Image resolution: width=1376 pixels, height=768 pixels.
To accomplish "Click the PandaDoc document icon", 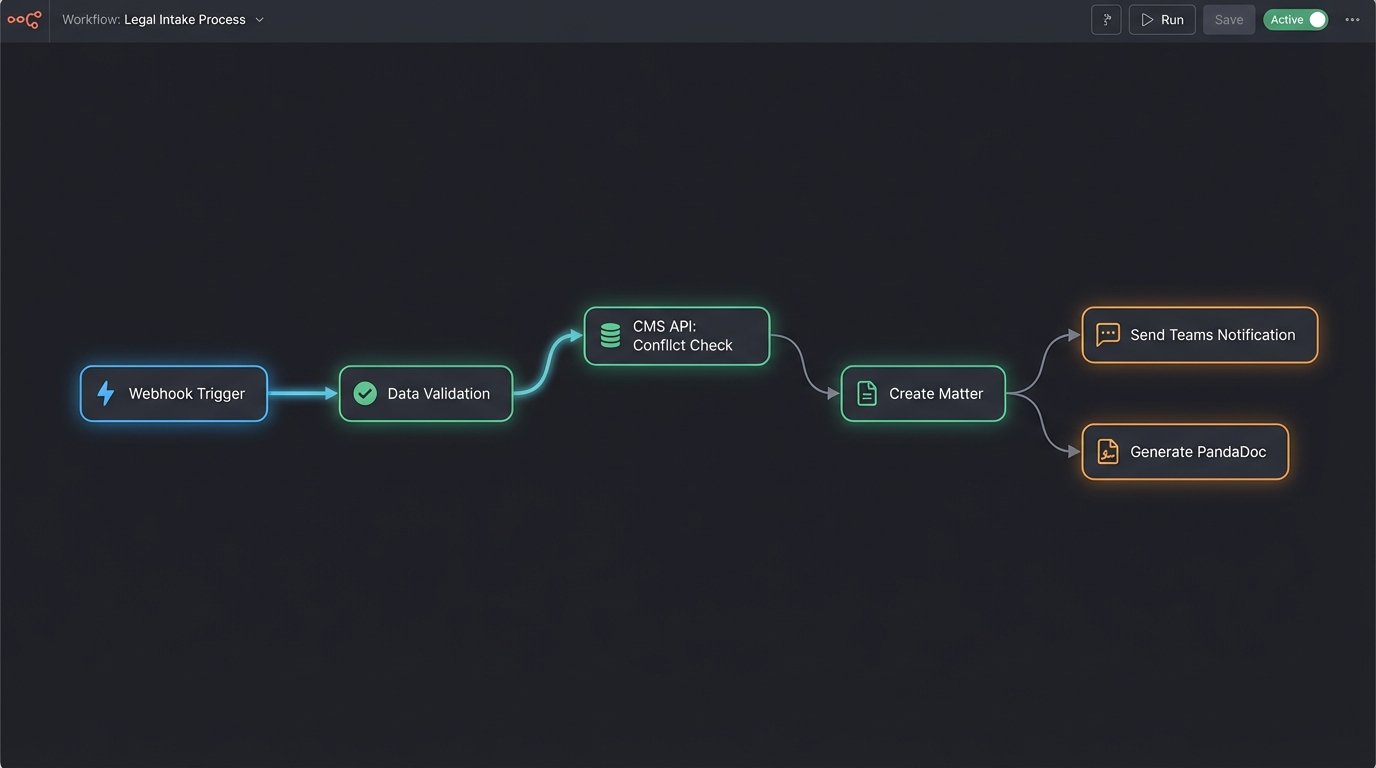I will pos(1107,451).
